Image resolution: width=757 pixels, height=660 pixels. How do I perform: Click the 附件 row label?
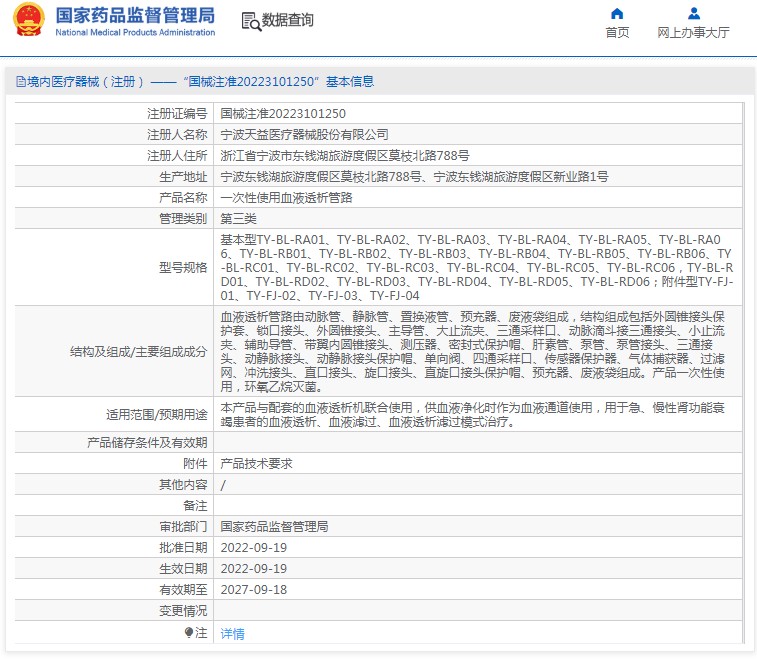coord(195,463)
